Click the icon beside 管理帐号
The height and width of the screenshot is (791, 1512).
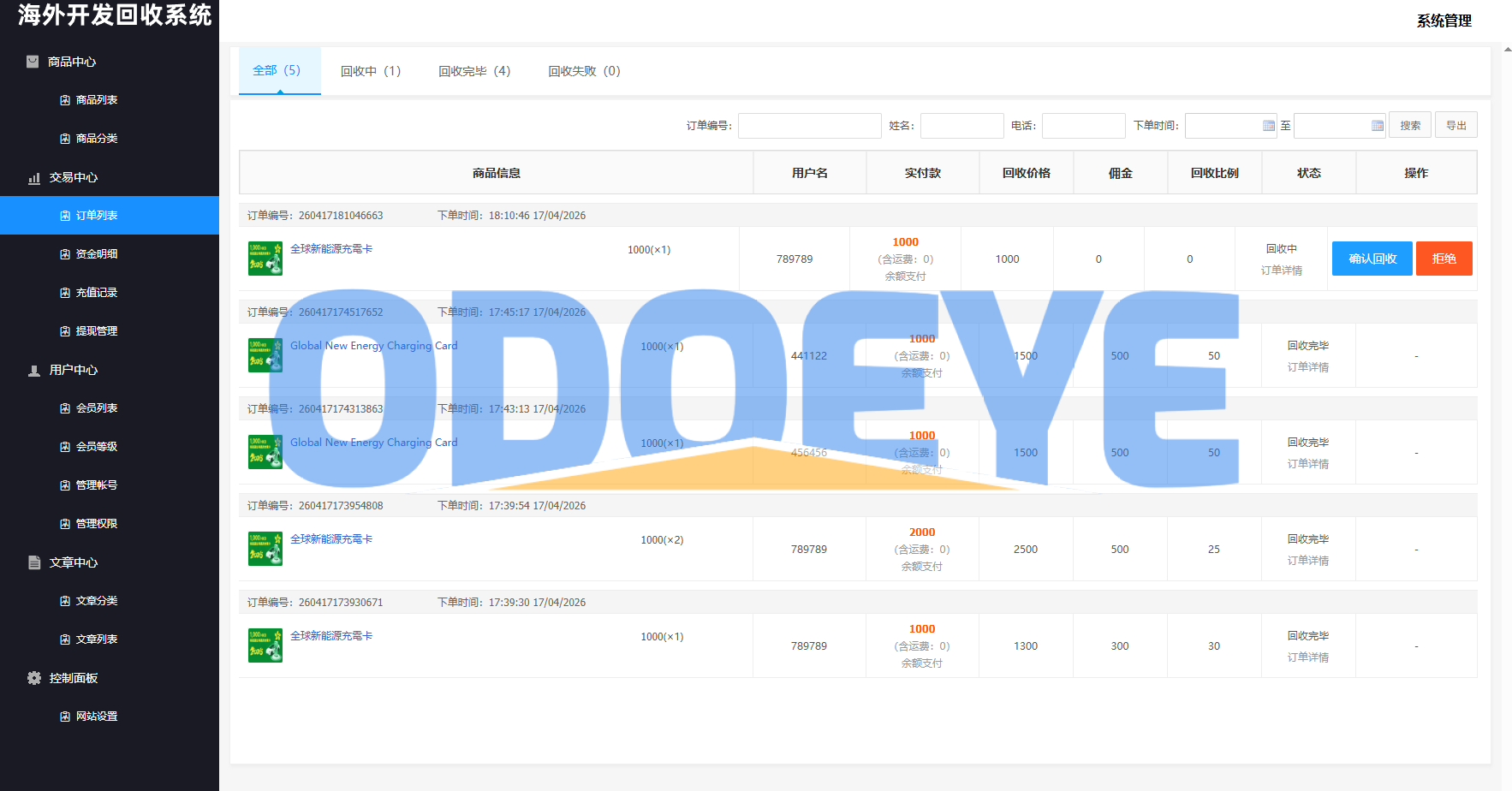point(65,485)
